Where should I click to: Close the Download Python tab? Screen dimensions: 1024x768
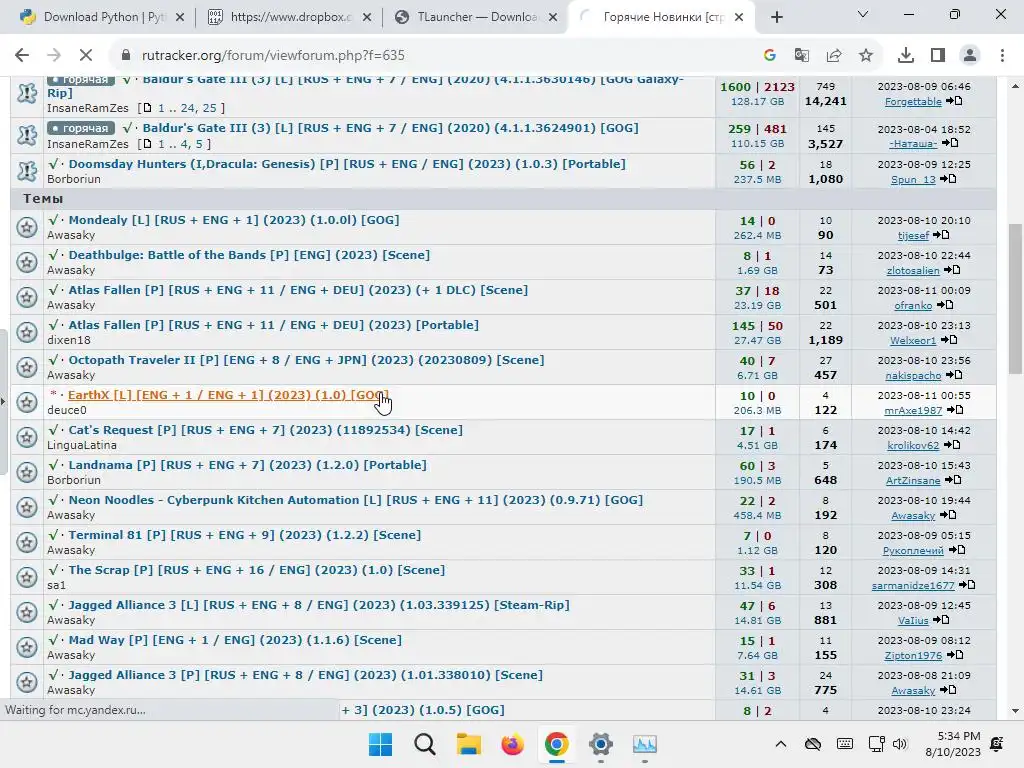180,18
